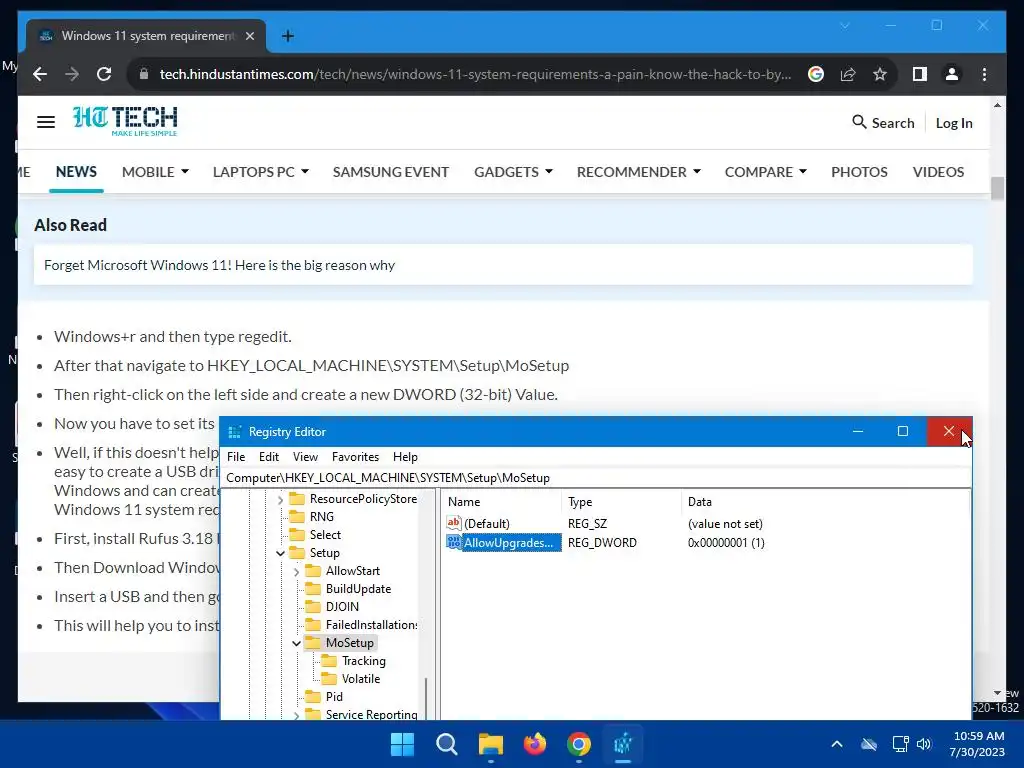Select the RNG registry key
The height and width of the screenshot is (768, 1024).
point(321,517)
